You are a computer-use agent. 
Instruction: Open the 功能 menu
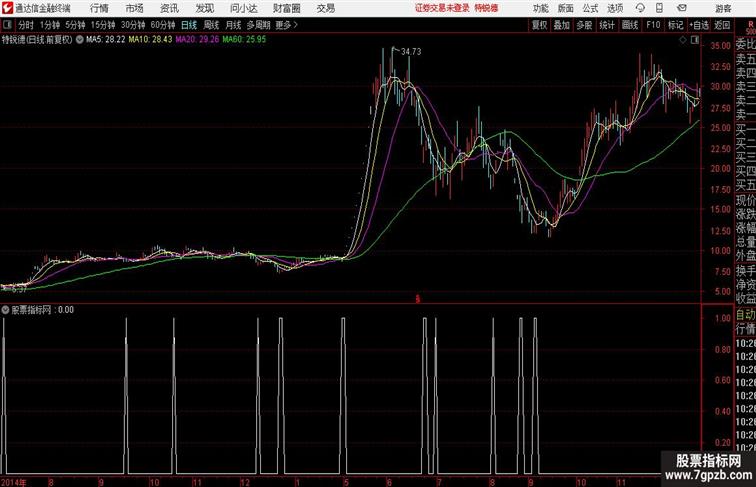click(541, 8)
